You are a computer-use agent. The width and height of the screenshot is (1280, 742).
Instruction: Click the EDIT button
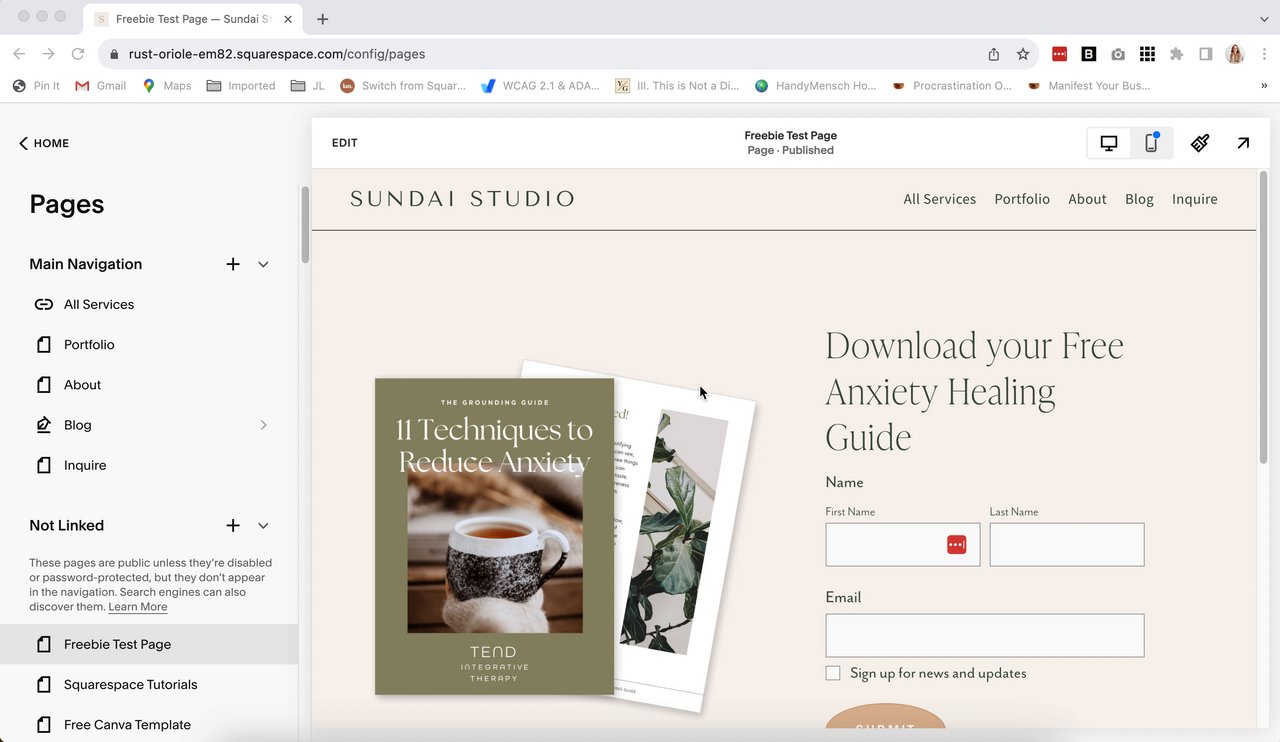point(345,143)
